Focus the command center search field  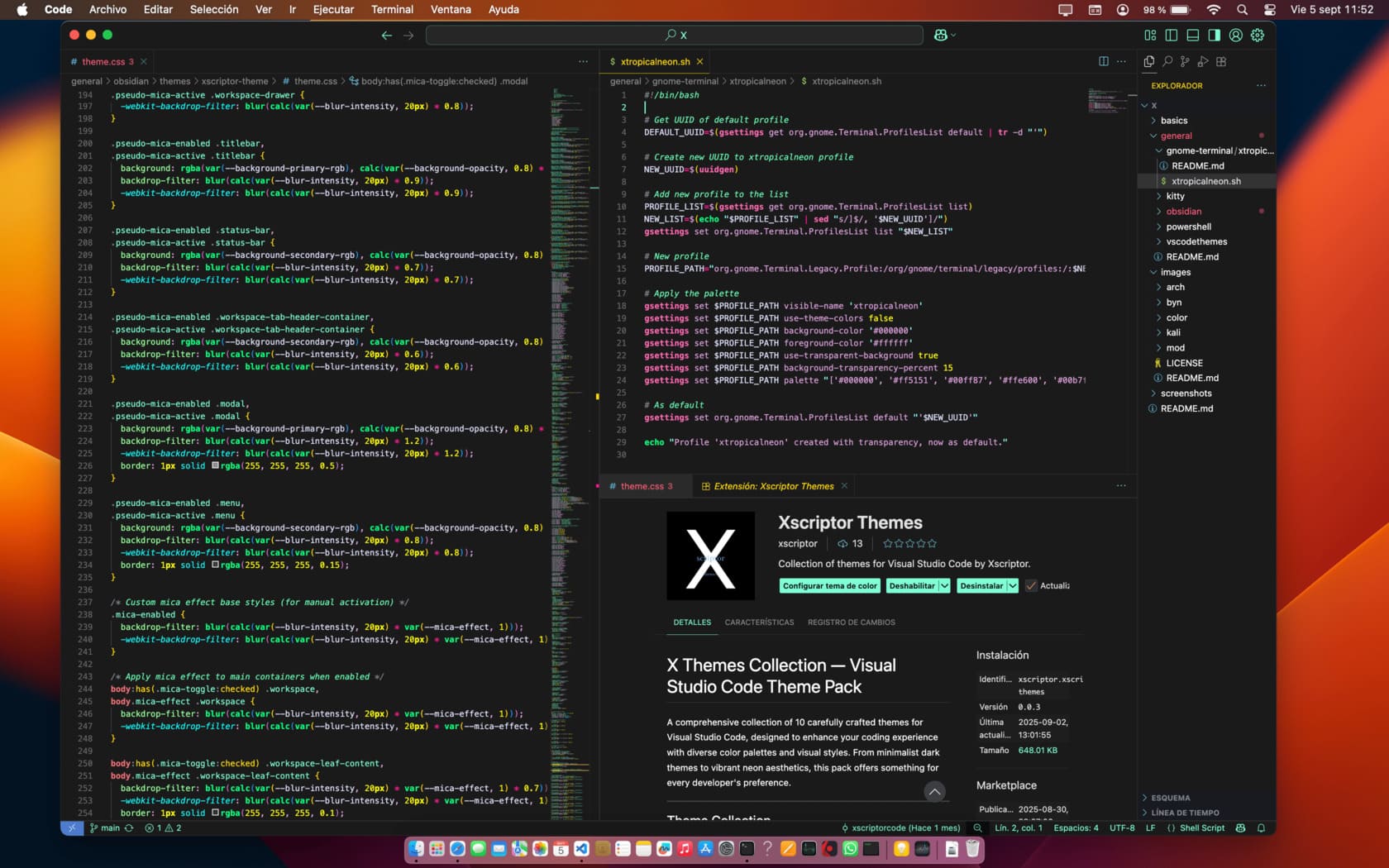click(675, 35)
